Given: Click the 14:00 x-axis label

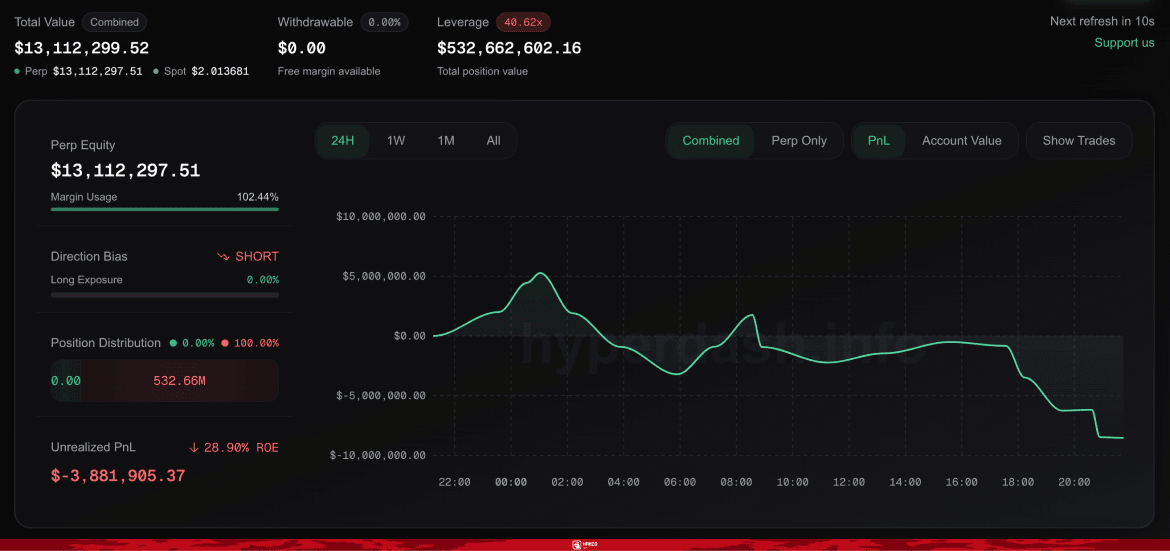Looking at the screenshot, I should pyautogui.click(x=905, y=482).
